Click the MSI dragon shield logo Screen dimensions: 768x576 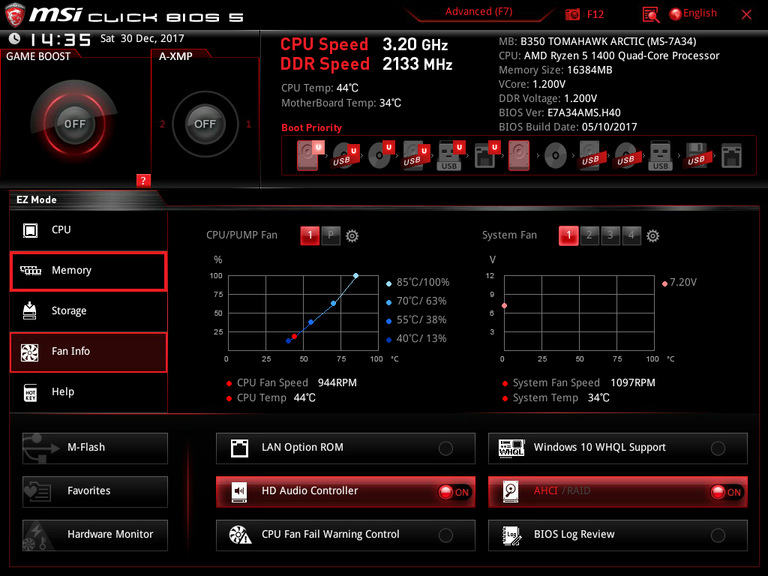(14, 15)
